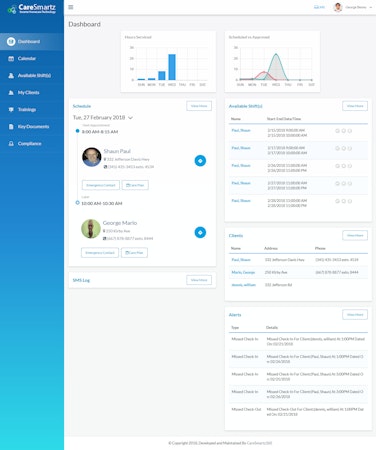Select middle radio option in second shift row
Image resolution: width=376 pixels, height=450 pixels.
tap(343, 148)
